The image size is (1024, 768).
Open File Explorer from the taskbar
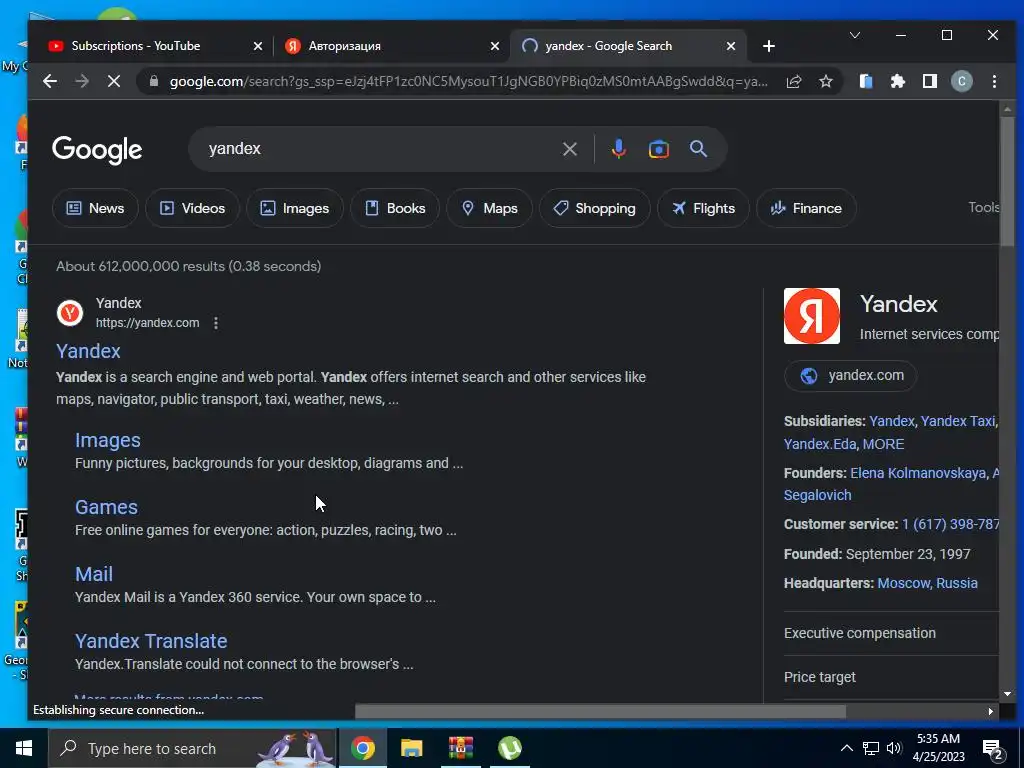pyautogui.click(x=411, y=748)
